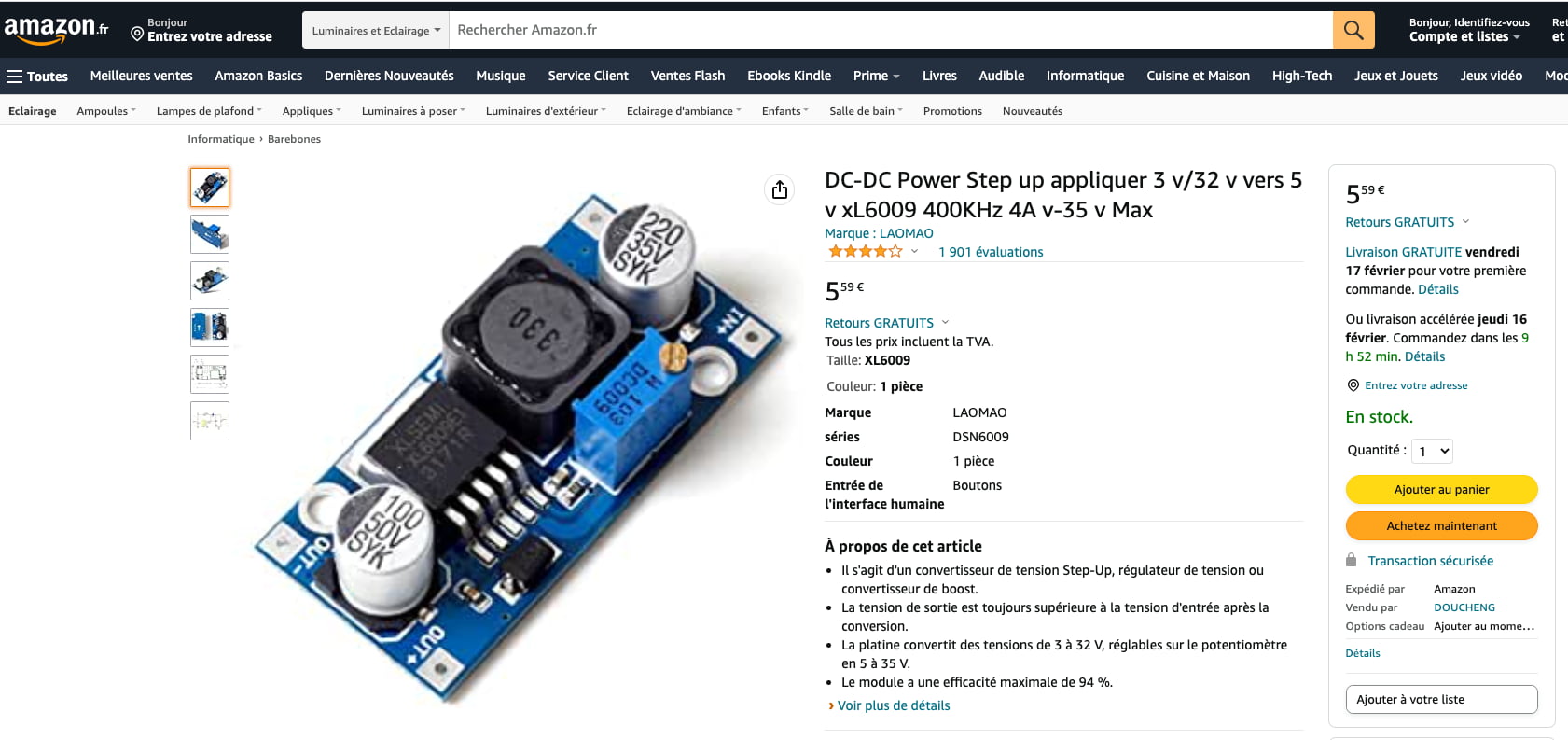Click Achetez maintenant button
Viewport: 1568px width, 740px height.
pyautogui.click(x=1441, y=525)
